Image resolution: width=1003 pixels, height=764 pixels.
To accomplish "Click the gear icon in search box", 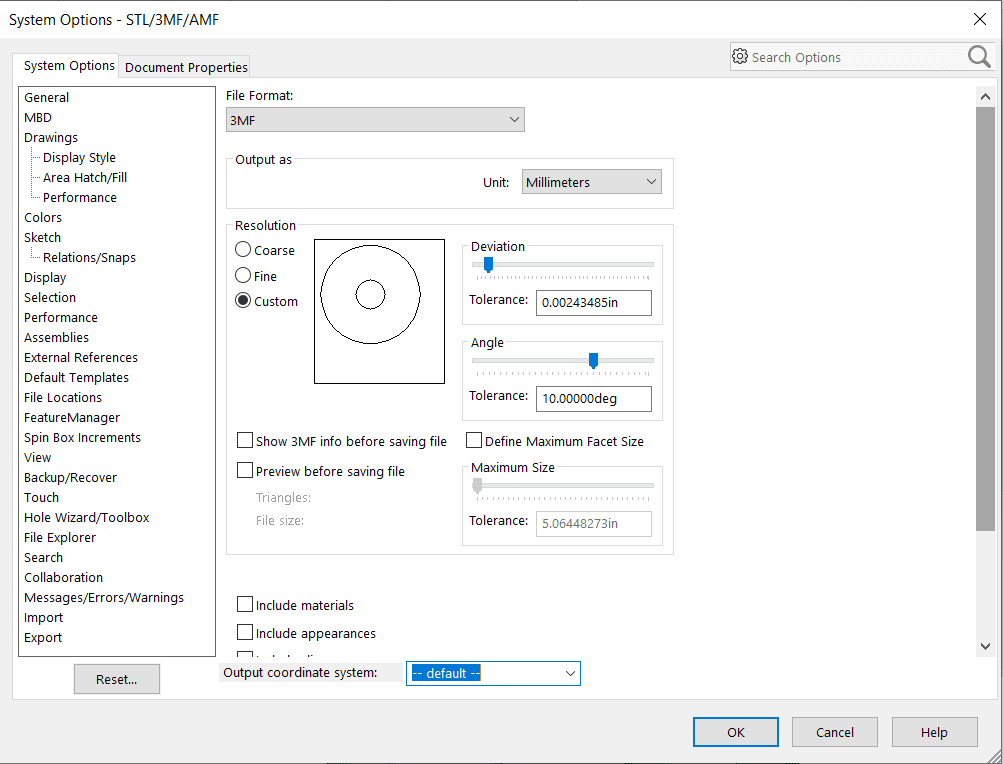I will pos(739,56).
